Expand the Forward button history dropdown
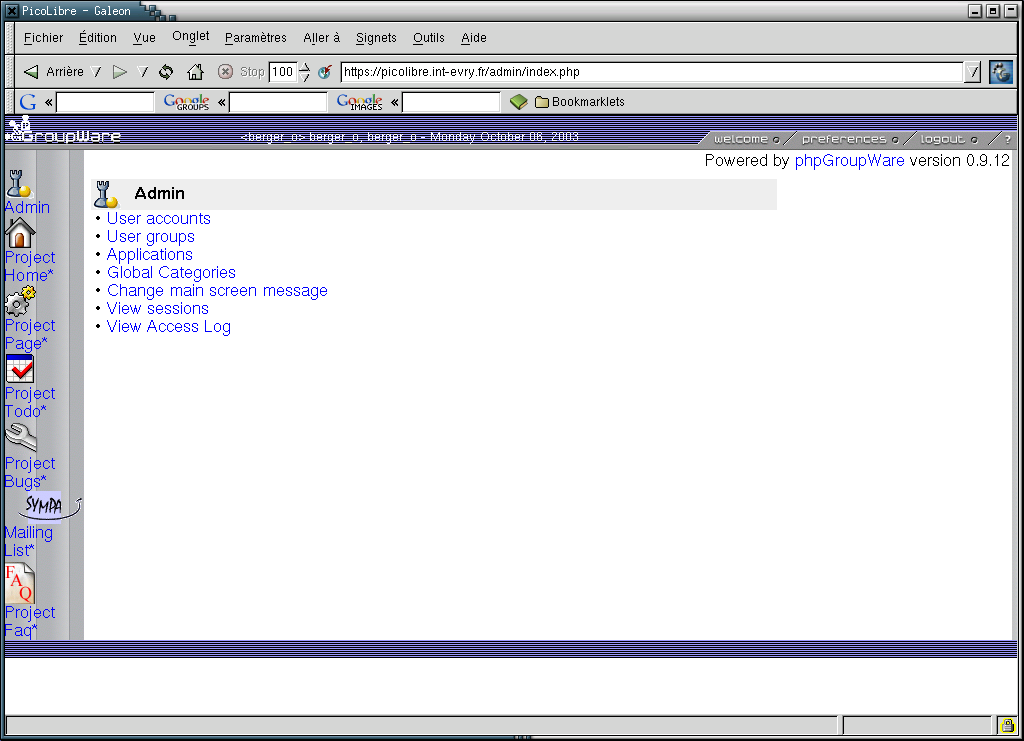Image resolution: width=1024 pixels, height=741 pixels. pyautogui.click(x=142, y=72)
